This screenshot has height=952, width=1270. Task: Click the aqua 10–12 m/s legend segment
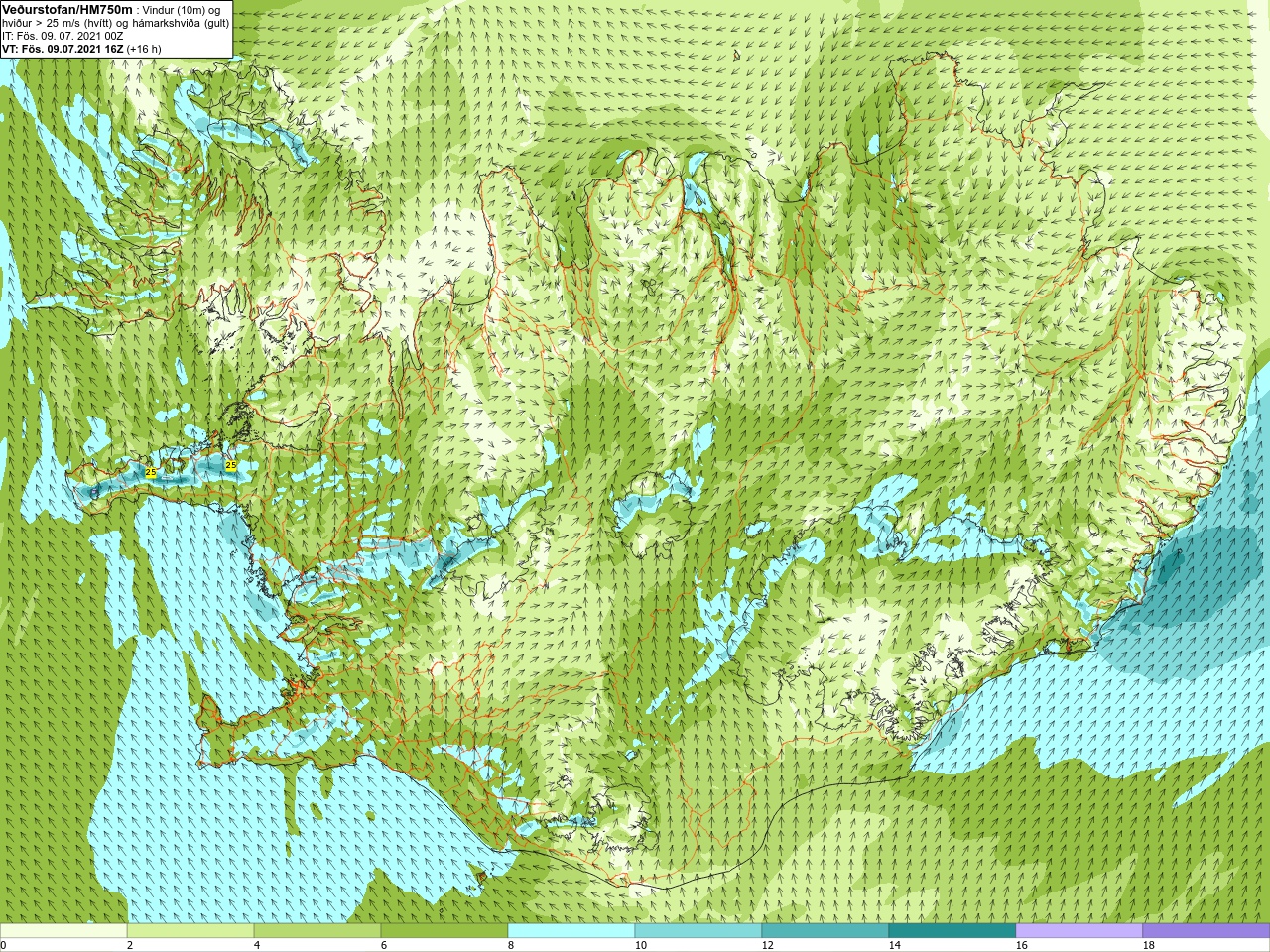(698, 931)
